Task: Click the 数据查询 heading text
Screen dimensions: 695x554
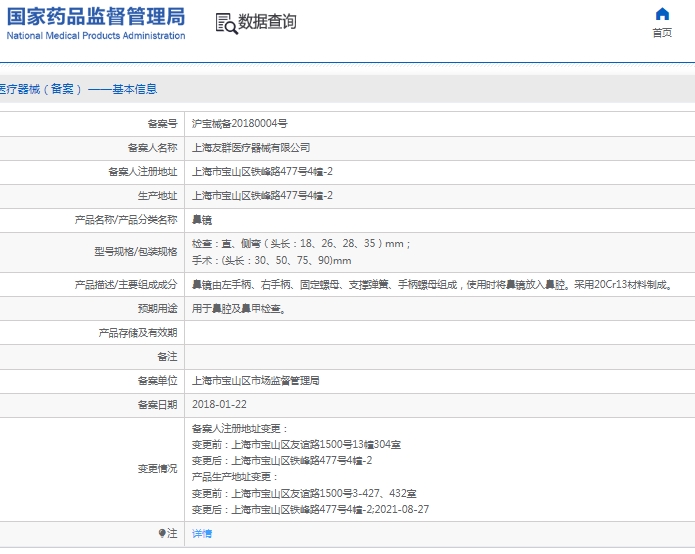Action: coord(267,22)
